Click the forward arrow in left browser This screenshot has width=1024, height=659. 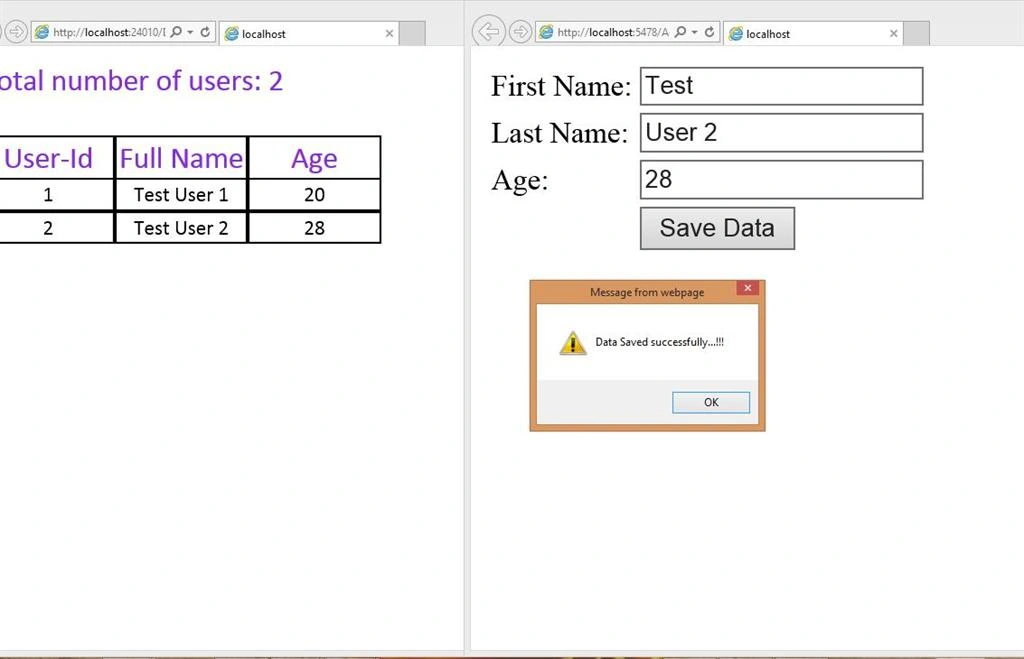click(16, 31)
